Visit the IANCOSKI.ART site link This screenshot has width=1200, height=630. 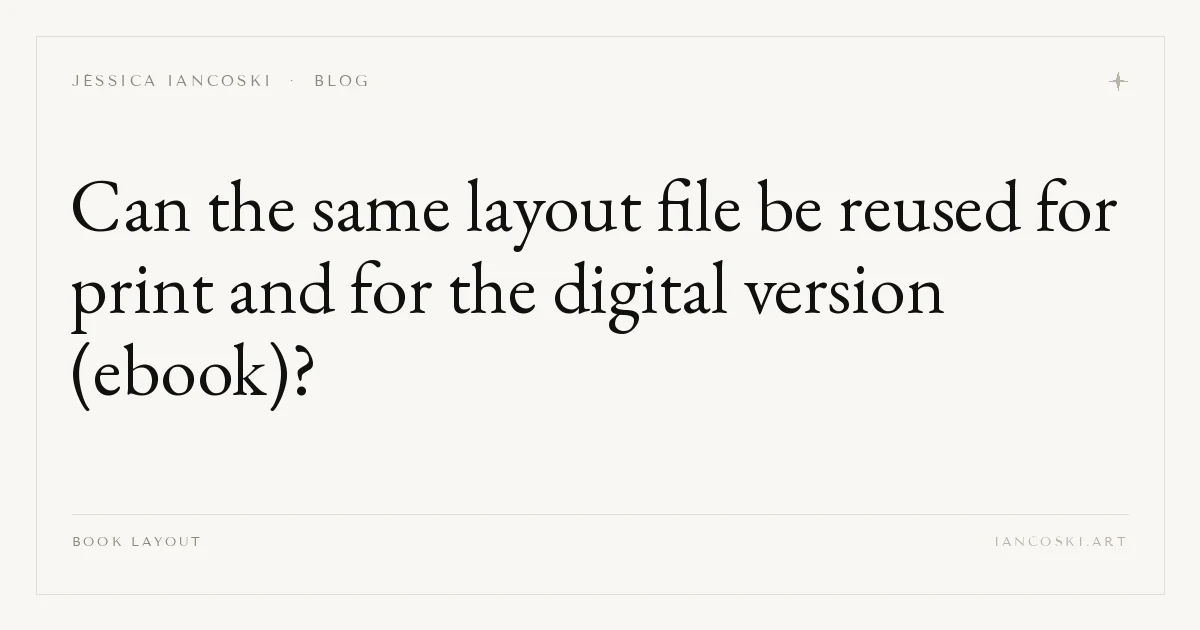[x=1061, y=542]
